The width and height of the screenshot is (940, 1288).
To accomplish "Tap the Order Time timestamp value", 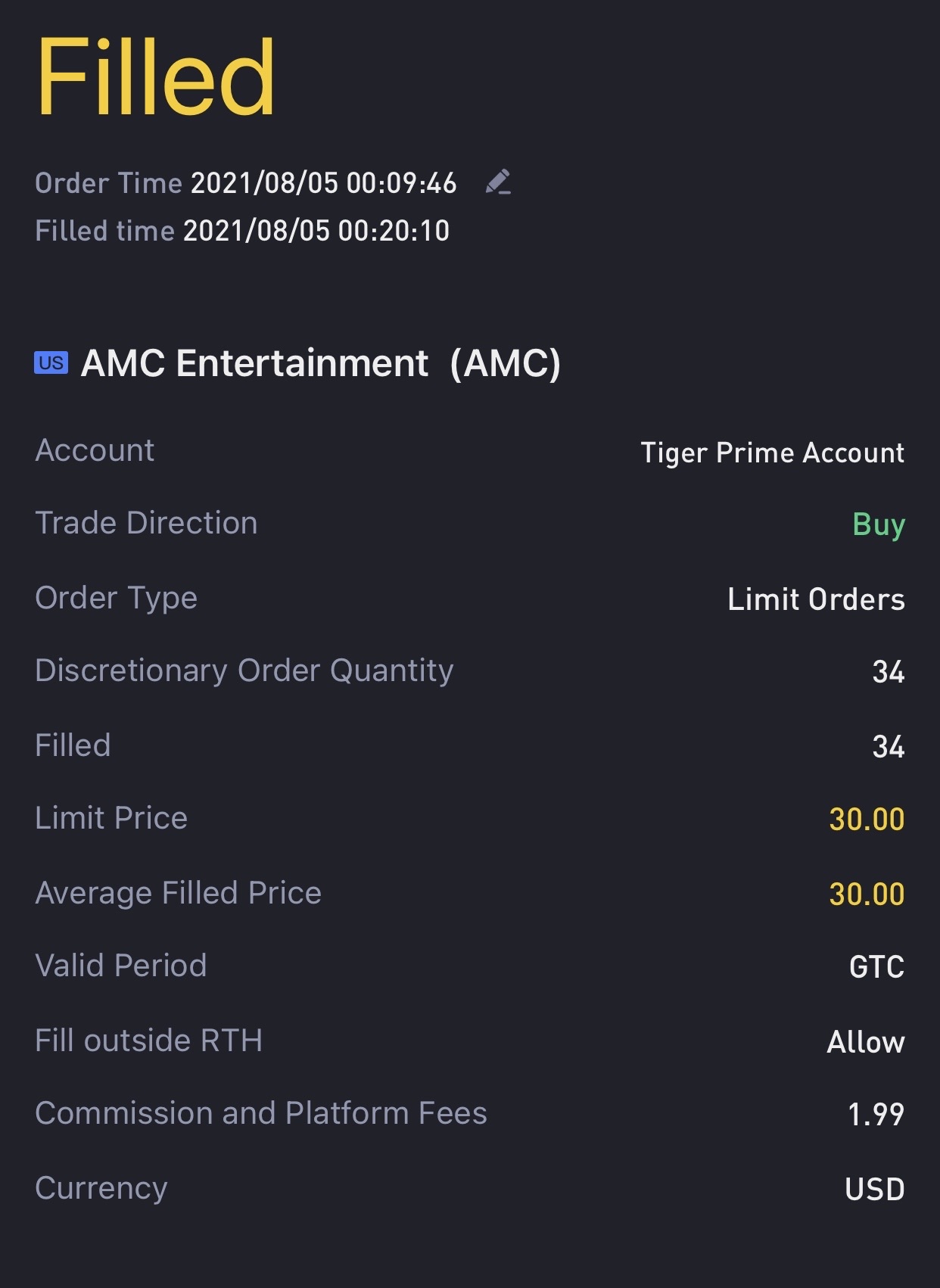I will [x=323, y=183].
